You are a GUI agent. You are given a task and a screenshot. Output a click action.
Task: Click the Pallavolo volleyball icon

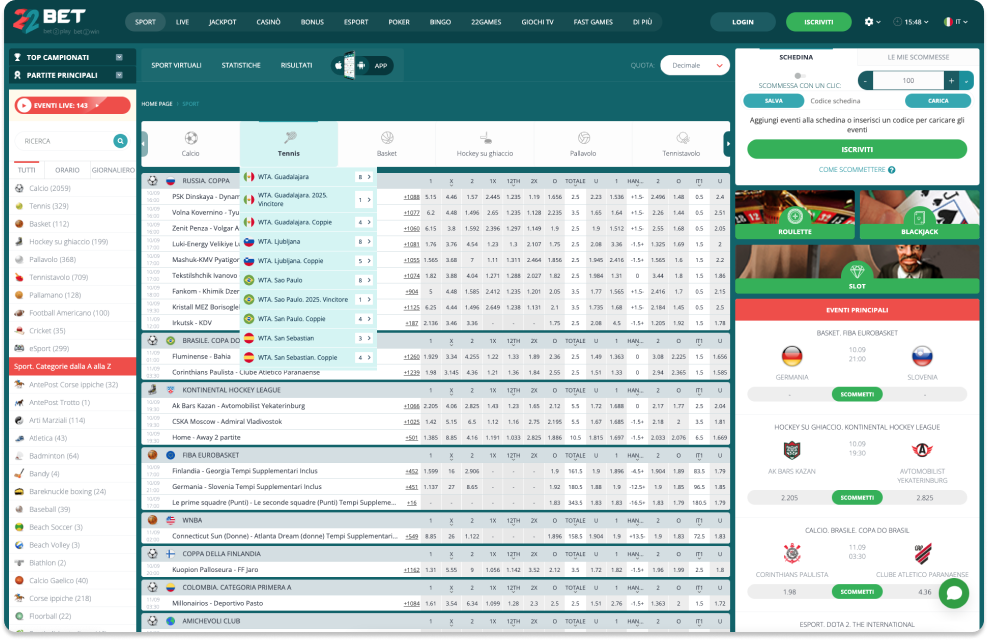click(x=583, y=138)
